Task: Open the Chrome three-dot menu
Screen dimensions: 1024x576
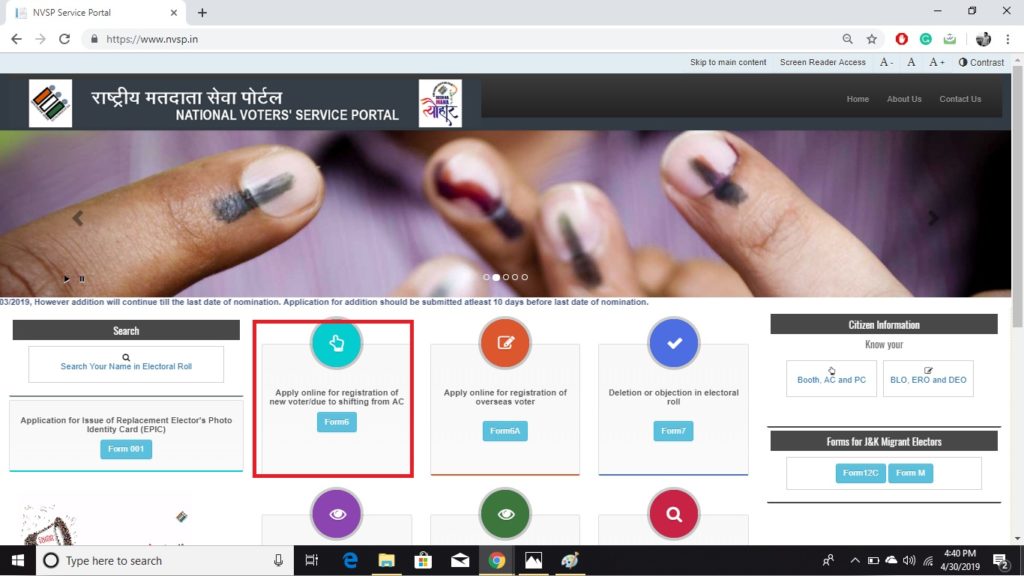Action: point(1008,39)
